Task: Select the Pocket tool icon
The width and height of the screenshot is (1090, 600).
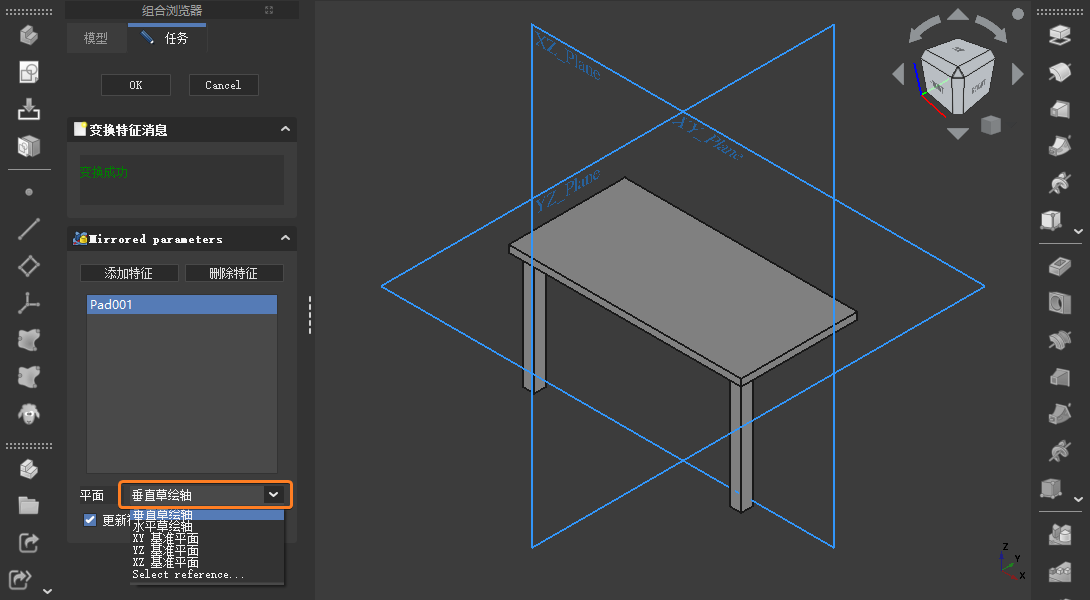Action: click(x=1059, y=267)
